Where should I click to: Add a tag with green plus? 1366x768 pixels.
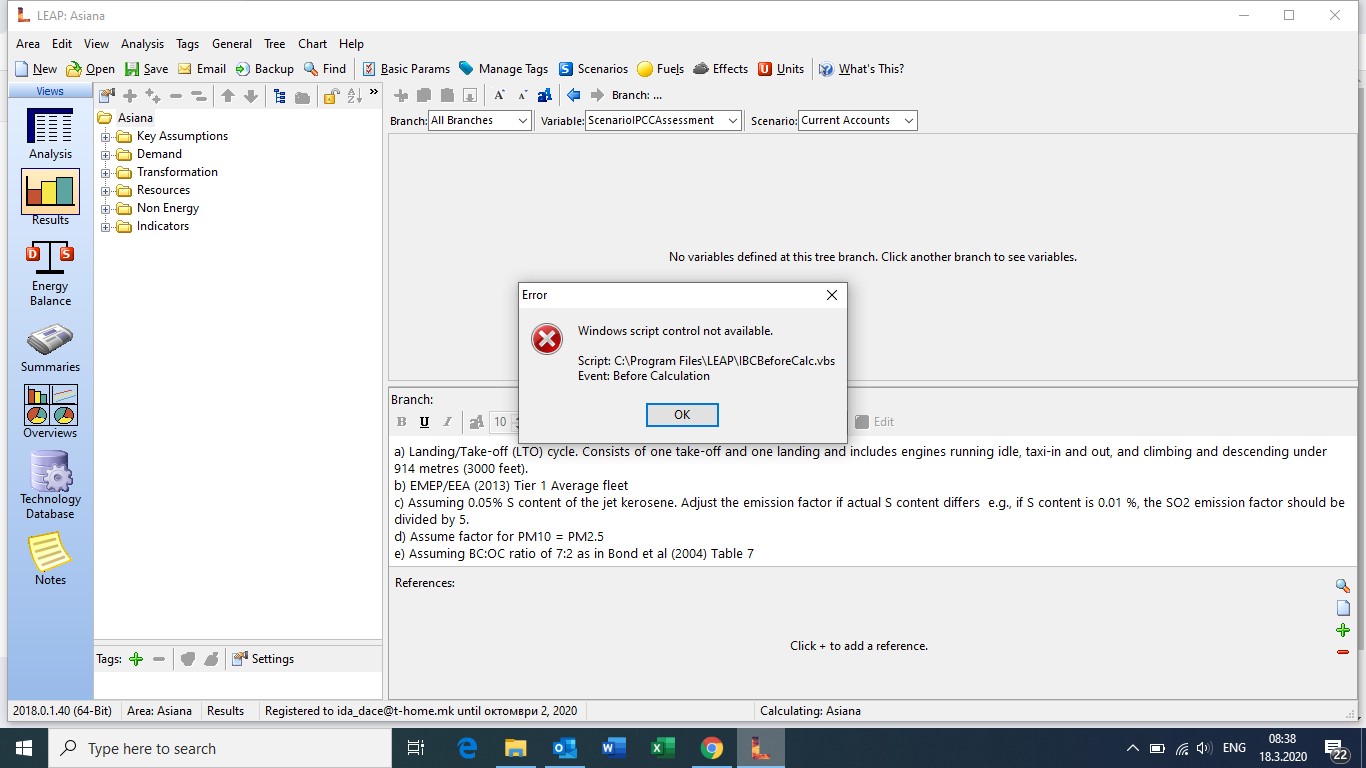[136, 659]
